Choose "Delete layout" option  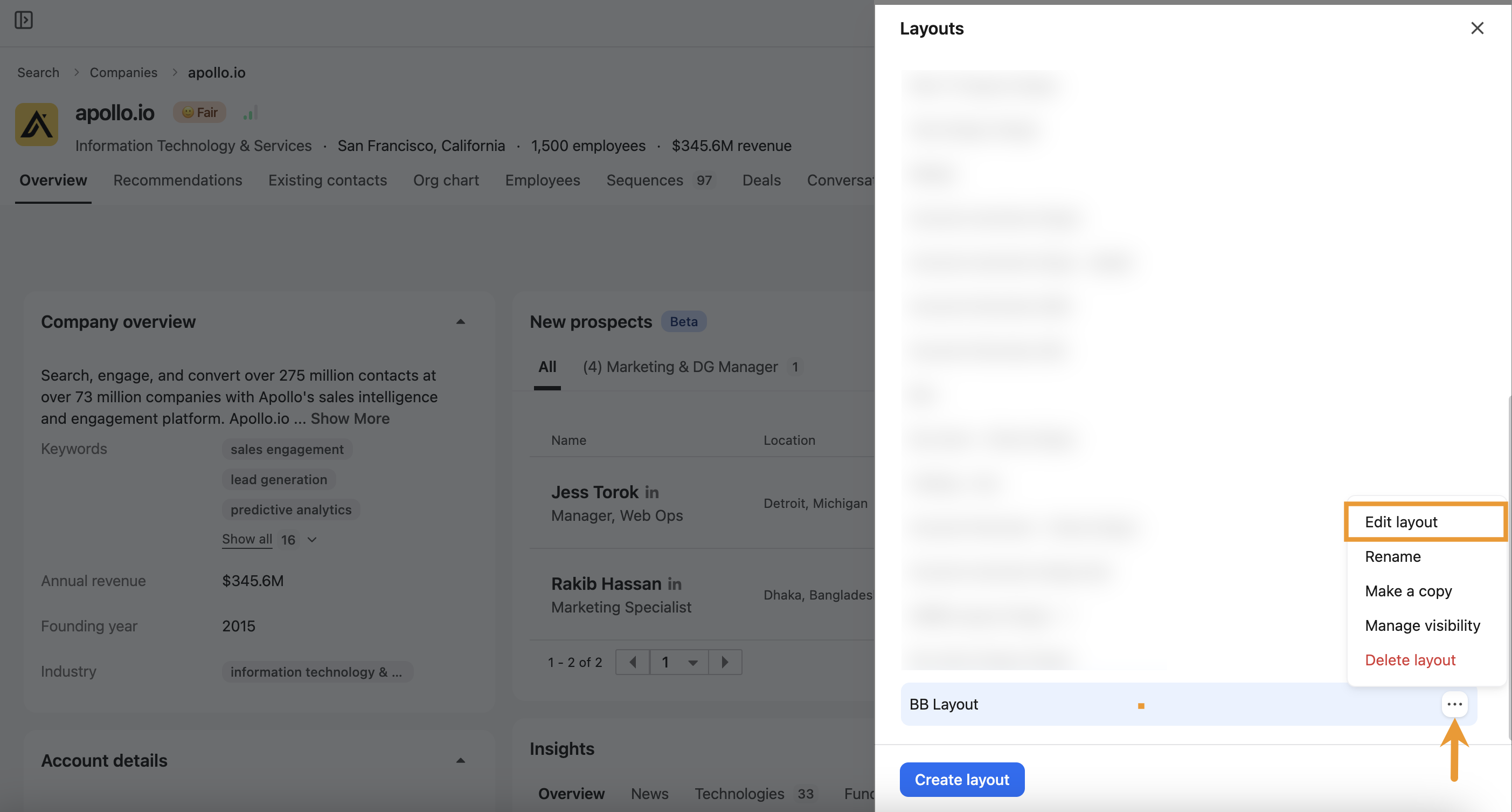click(1411, 659)
